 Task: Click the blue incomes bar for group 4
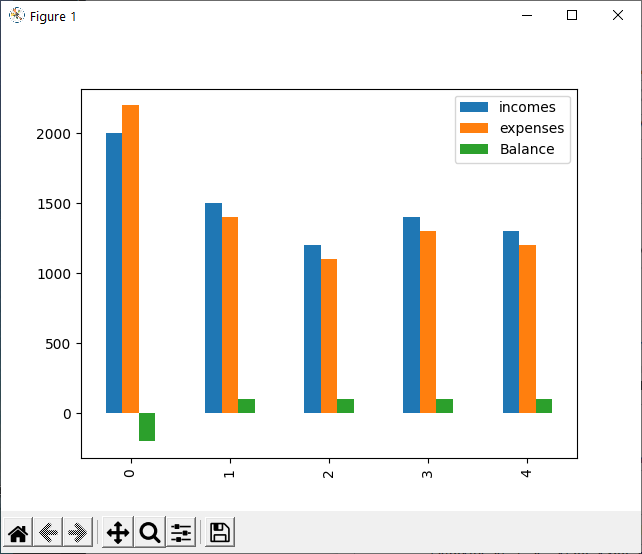click(x=511, y=322)
